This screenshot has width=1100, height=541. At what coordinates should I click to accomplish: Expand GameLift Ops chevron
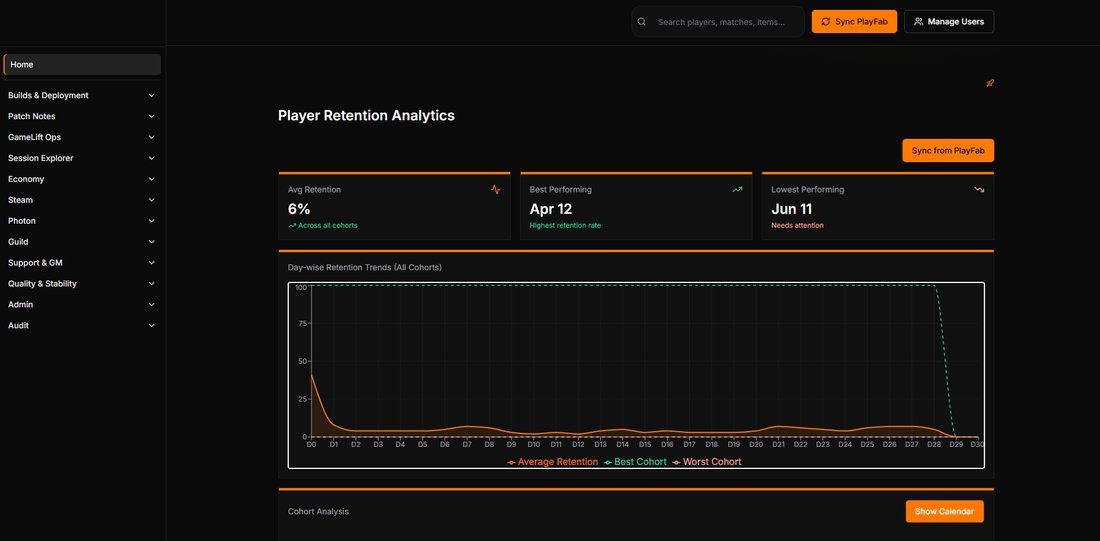(x=152, y=138)
